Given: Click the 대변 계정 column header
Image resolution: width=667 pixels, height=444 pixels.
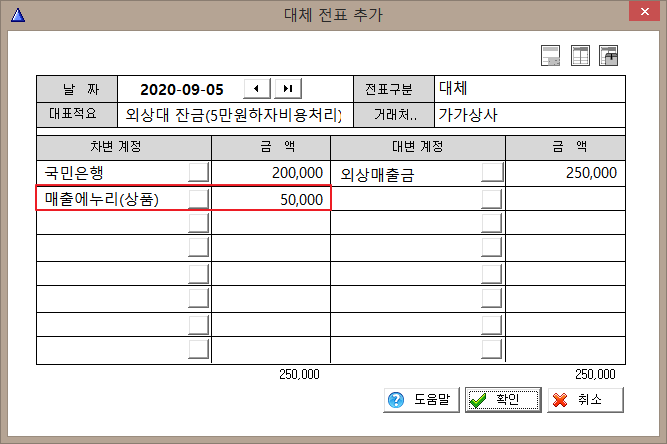Looking at the screenshot, I should pyautogui.click(x=418, y=147).
